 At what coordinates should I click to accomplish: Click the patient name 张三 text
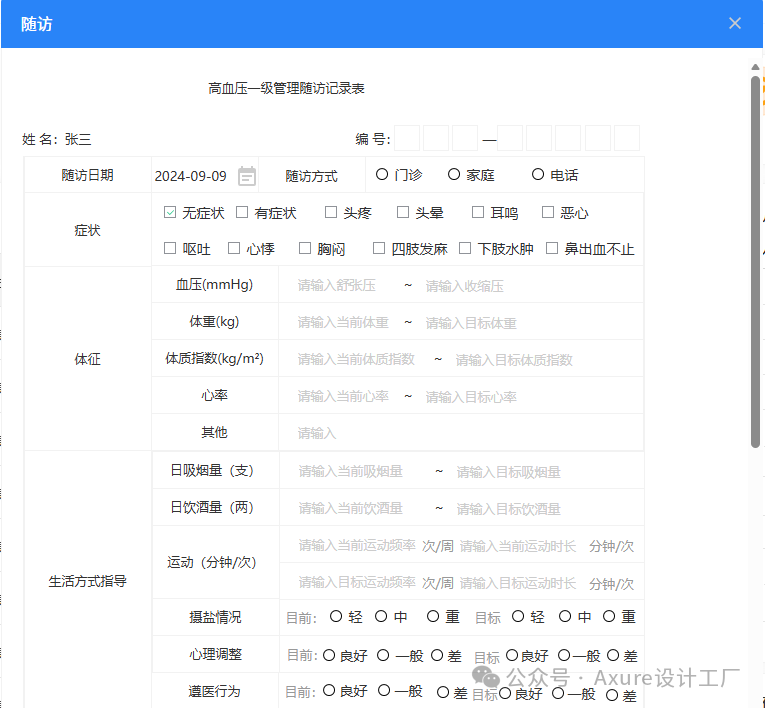(78, 139)
